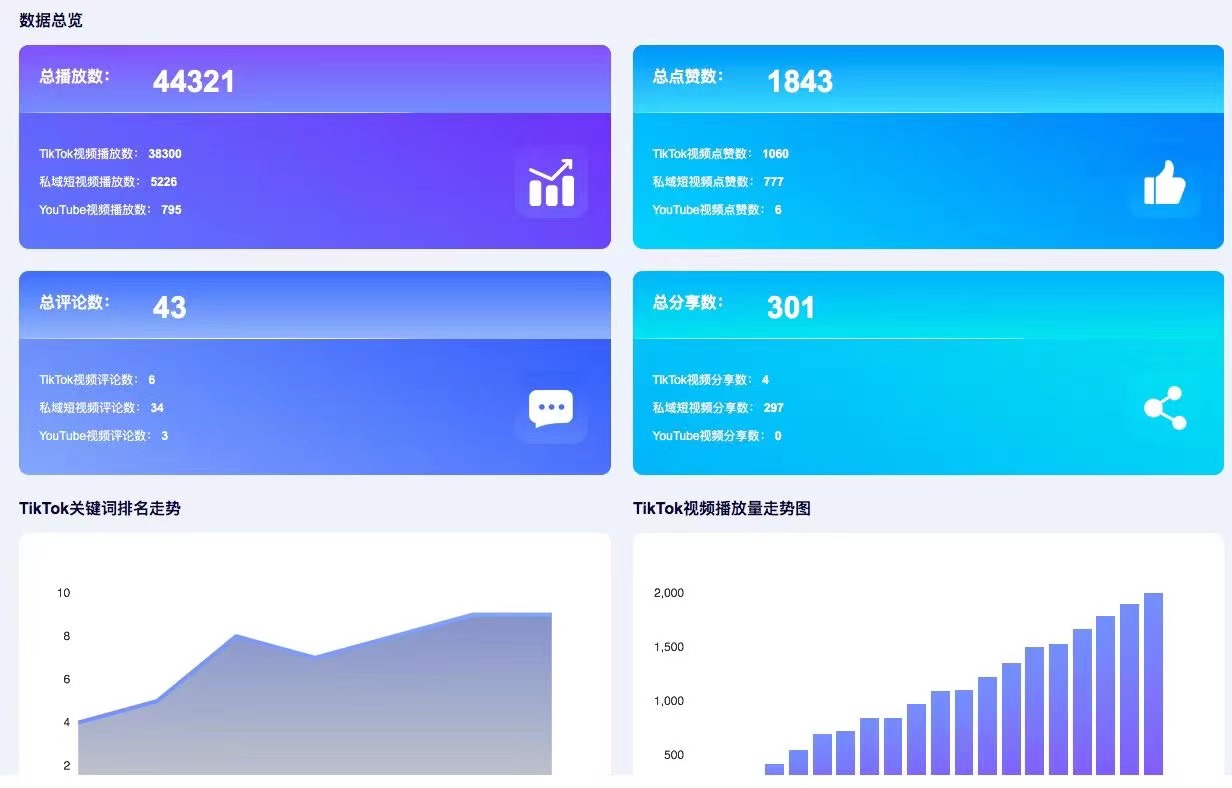Click the comment bubble icon in comments card
Screen dimensions: 1232x788
click(551, 408)
